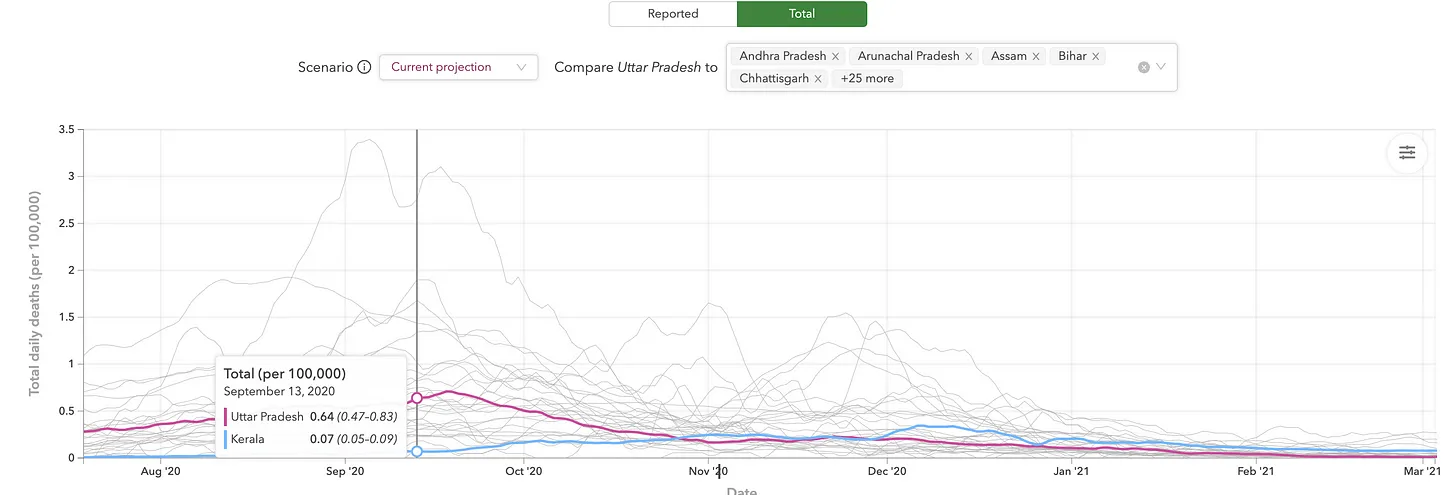Click inside the compare locations field
The width and height of the screenshot is (1456, 495).
[x=952, y=67]
